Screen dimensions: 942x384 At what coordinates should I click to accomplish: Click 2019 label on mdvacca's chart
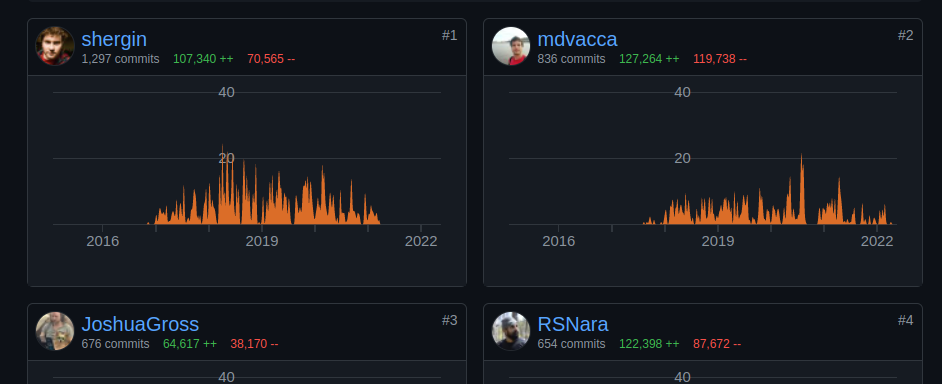coord(718,241)
